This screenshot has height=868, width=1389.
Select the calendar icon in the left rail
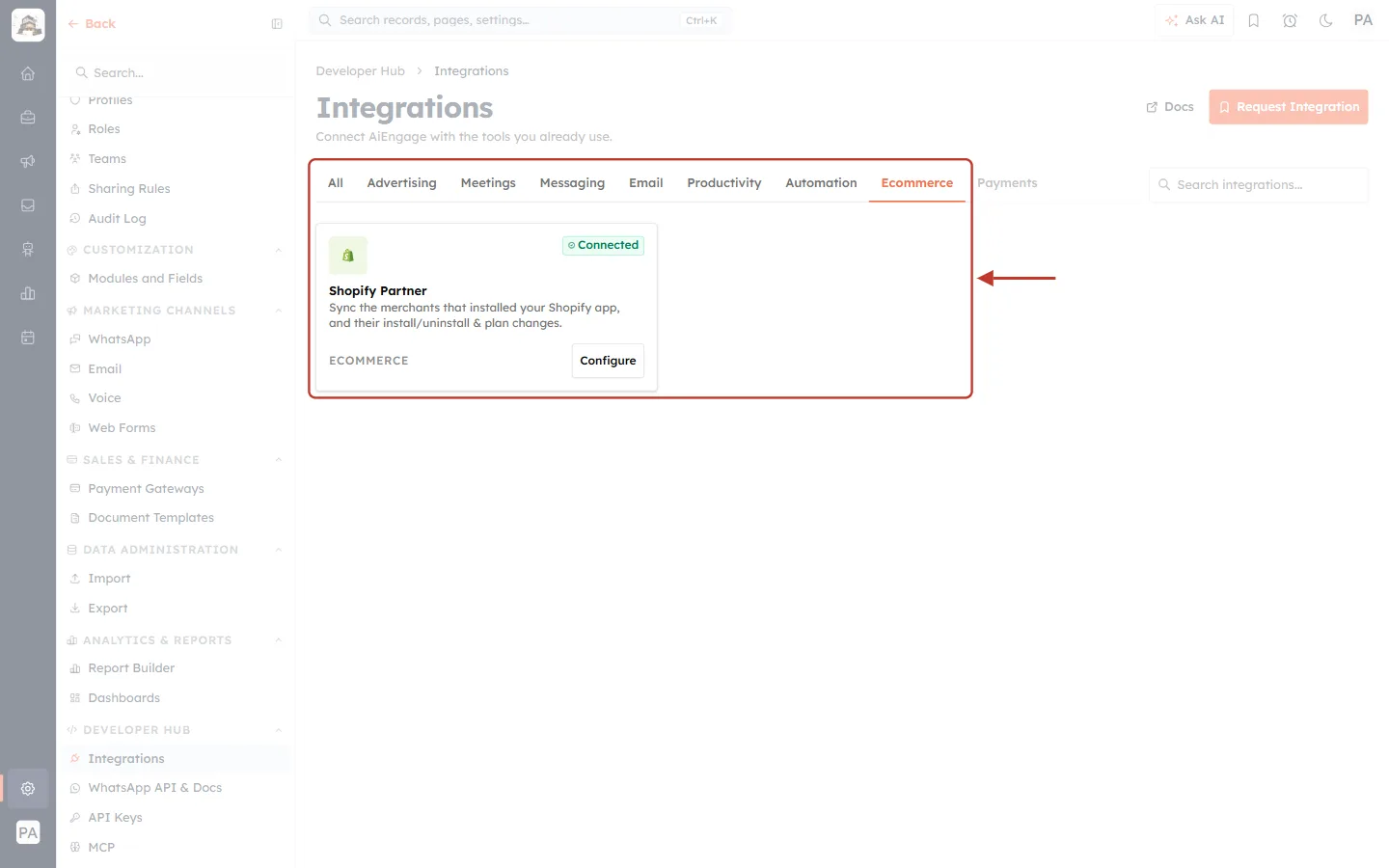(28, 338)
